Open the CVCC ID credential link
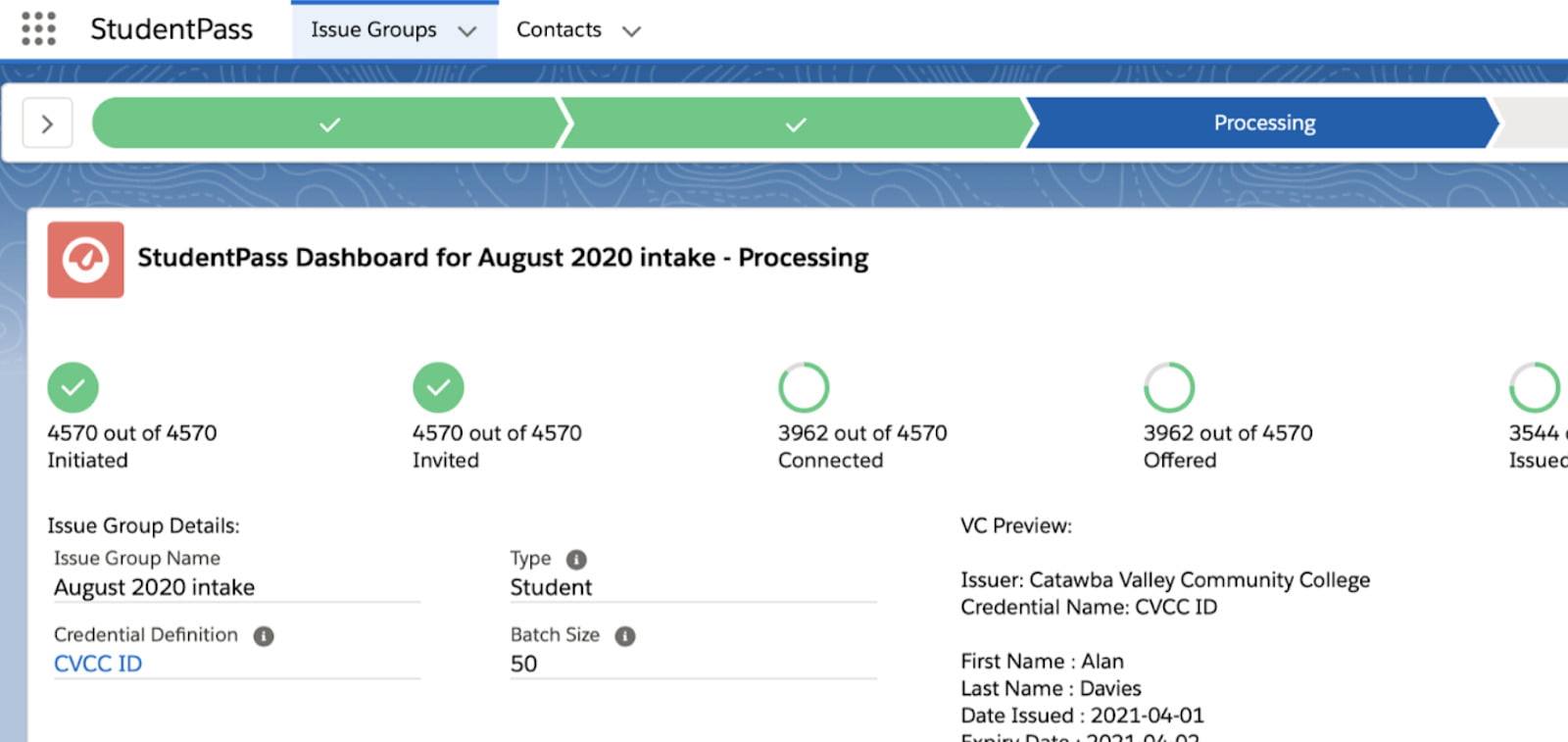 click(x=98, y=664)
